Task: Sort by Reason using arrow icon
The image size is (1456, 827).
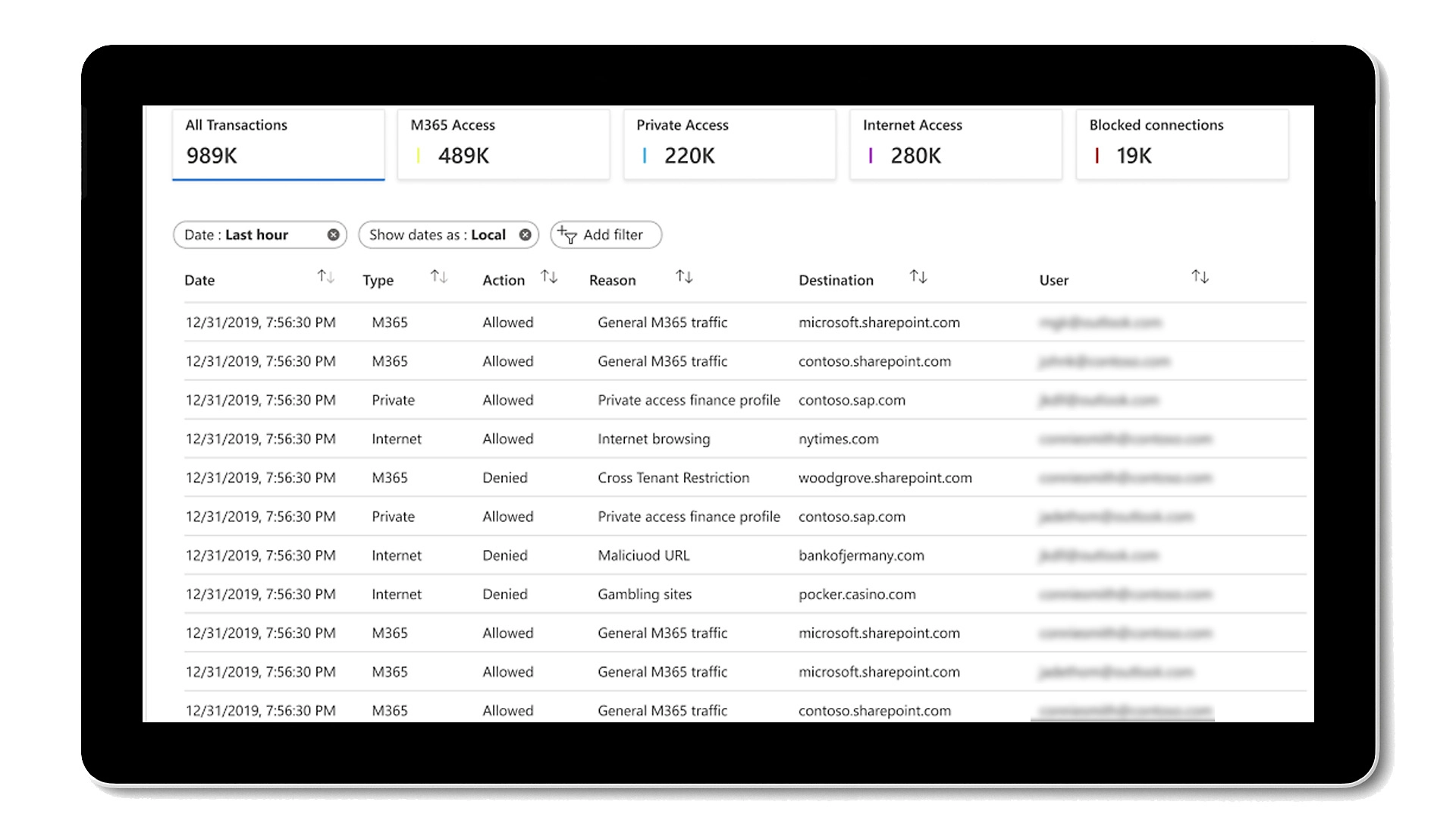Action: 684,277
